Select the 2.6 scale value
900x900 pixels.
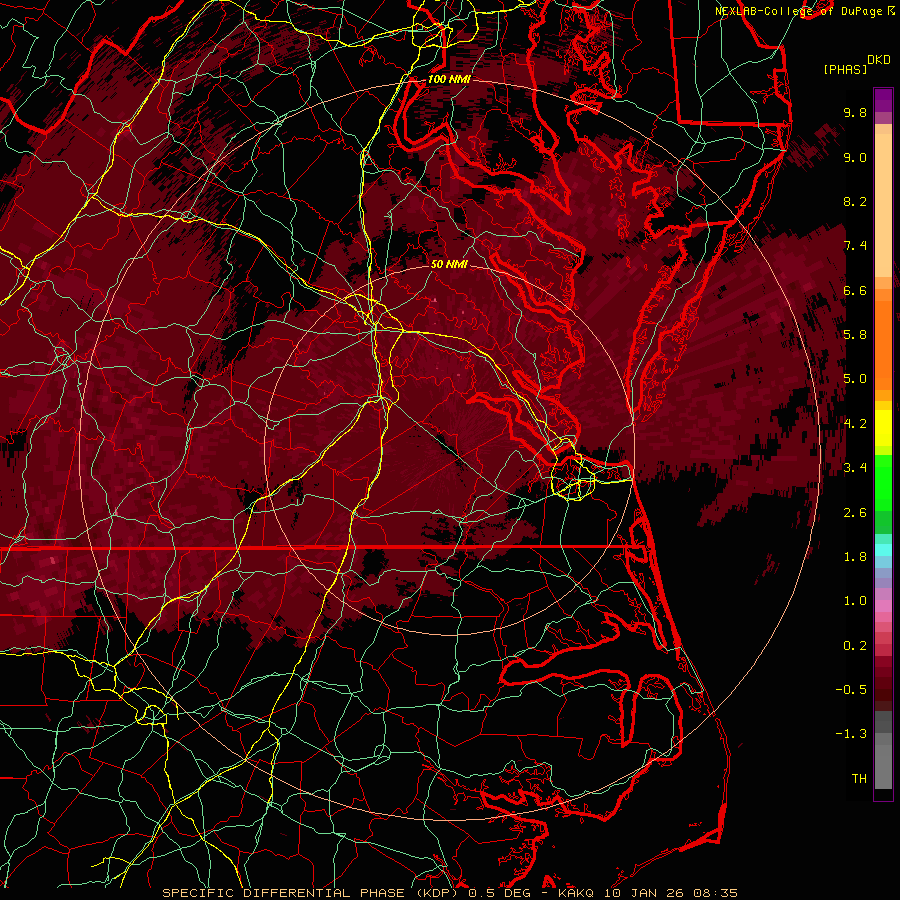(x=855, y=513)
